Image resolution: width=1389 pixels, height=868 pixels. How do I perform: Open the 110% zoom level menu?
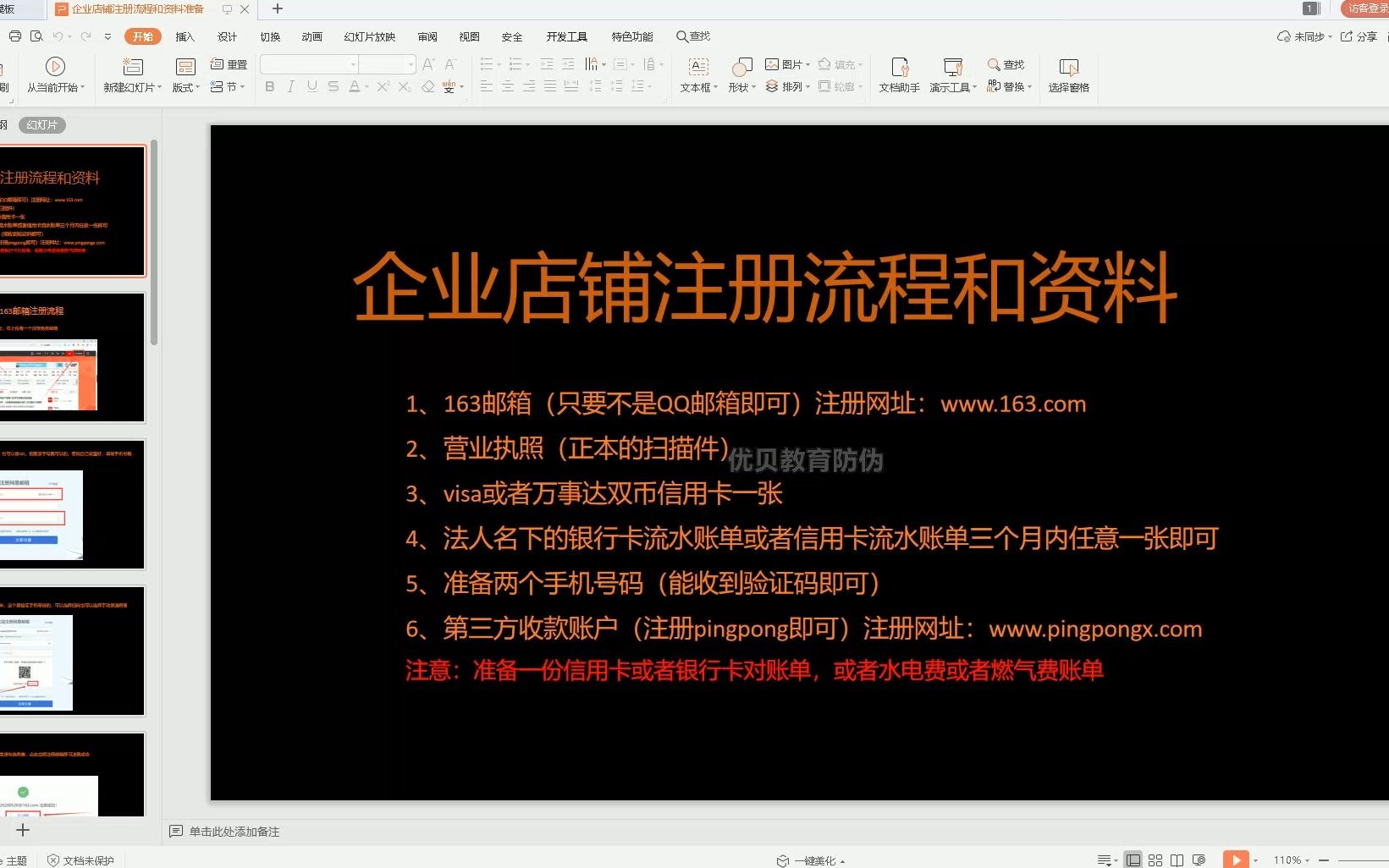coord(1291,860)
